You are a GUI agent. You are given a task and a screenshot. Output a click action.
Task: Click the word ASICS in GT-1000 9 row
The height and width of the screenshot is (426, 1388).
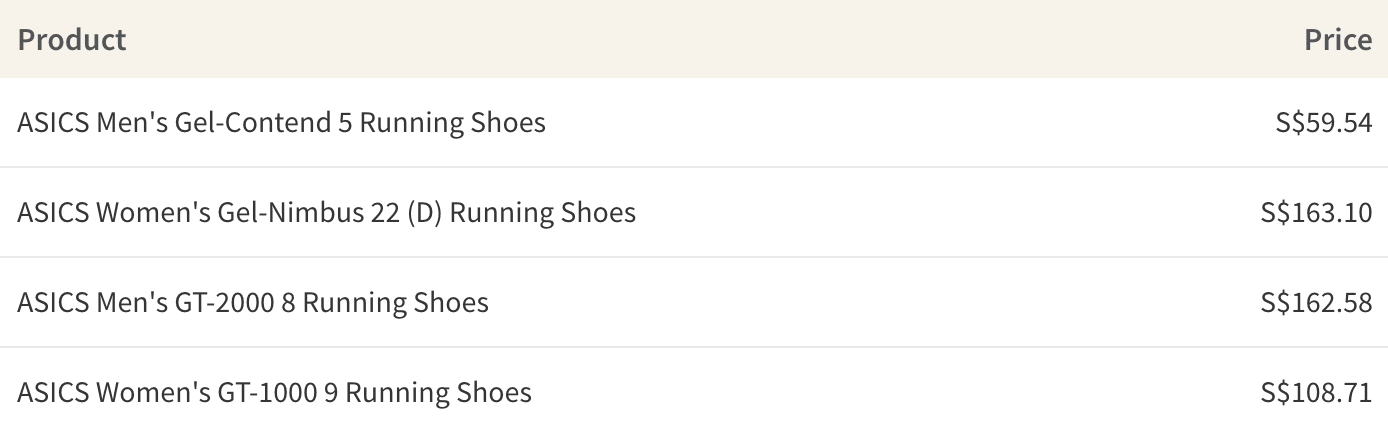53,392
